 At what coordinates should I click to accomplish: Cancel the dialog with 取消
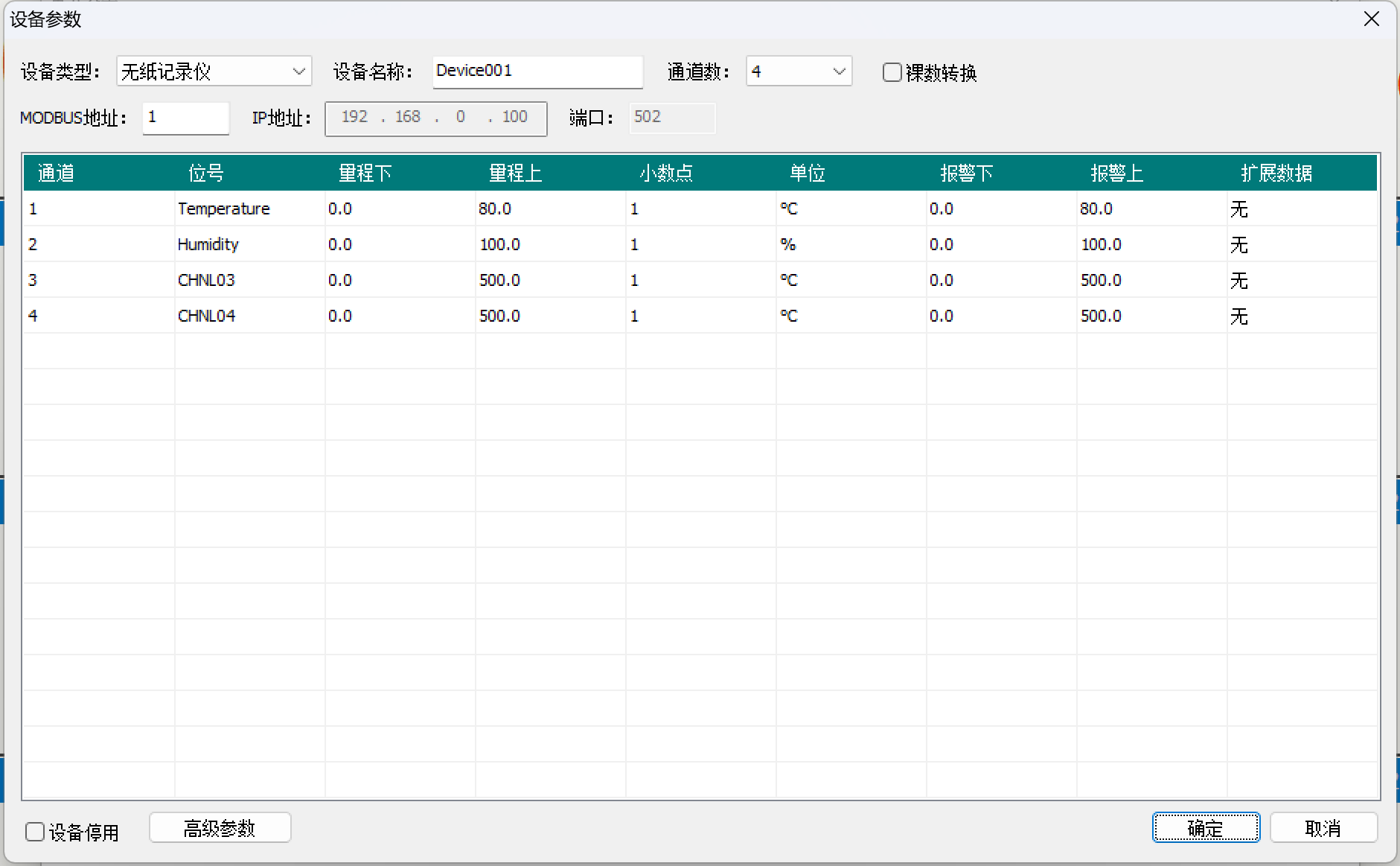1323,828
